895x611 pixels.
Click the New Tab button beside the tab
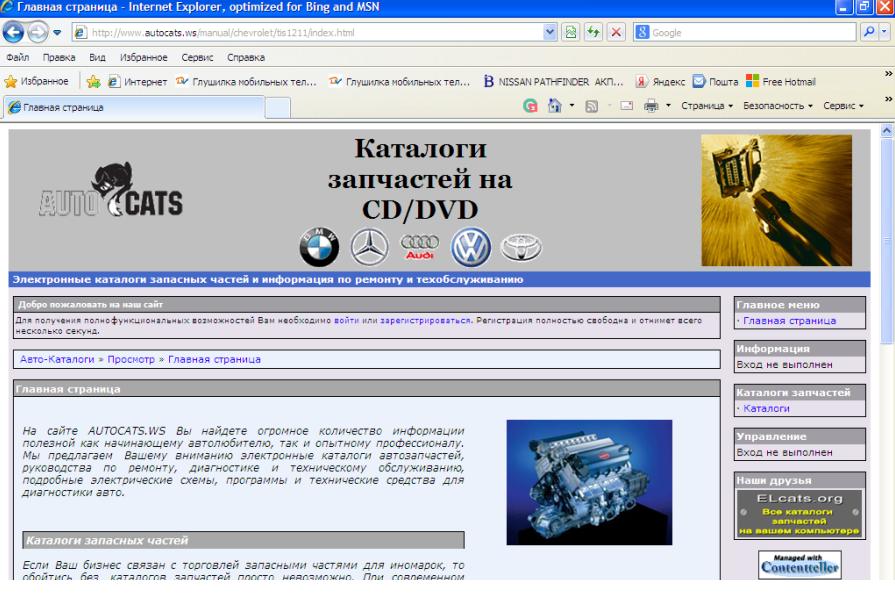coord(278,107)
